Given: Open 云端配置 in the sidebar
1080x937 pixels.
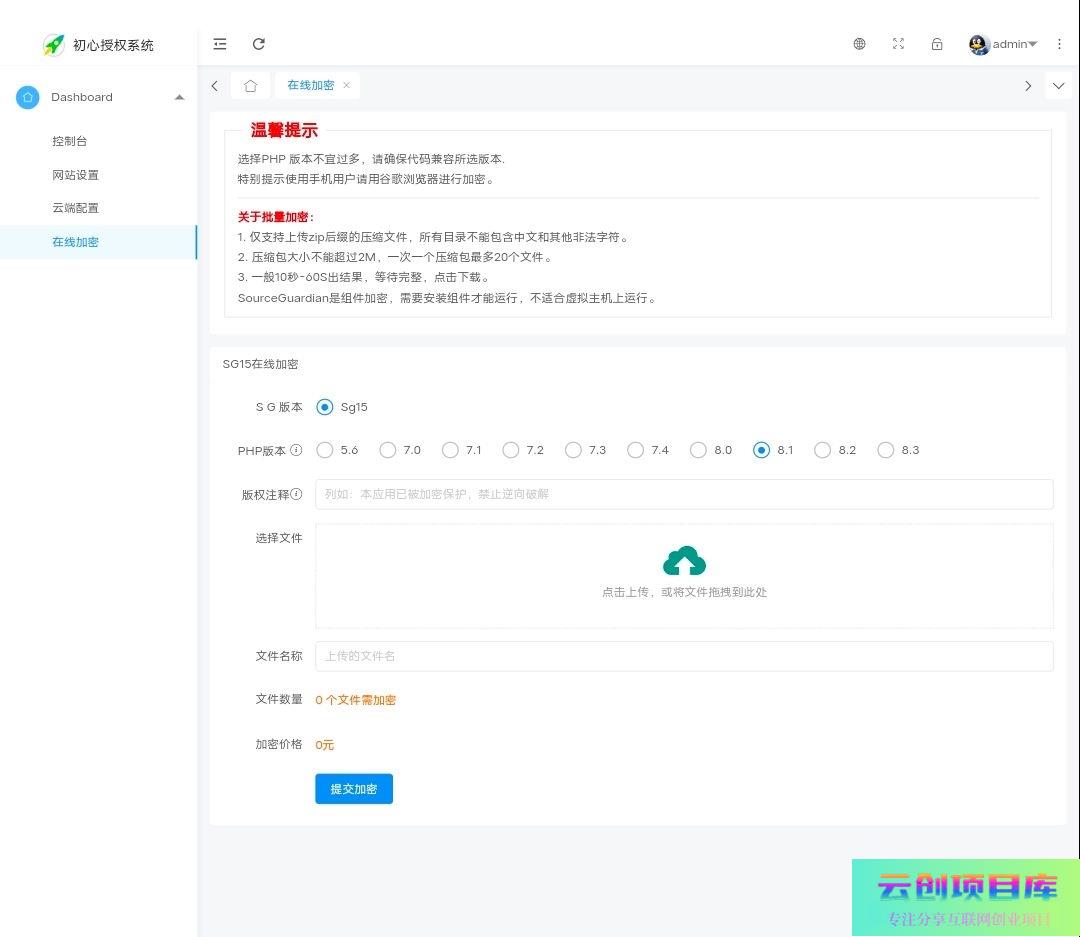Looking at the screenshot, I should point(76,208).
